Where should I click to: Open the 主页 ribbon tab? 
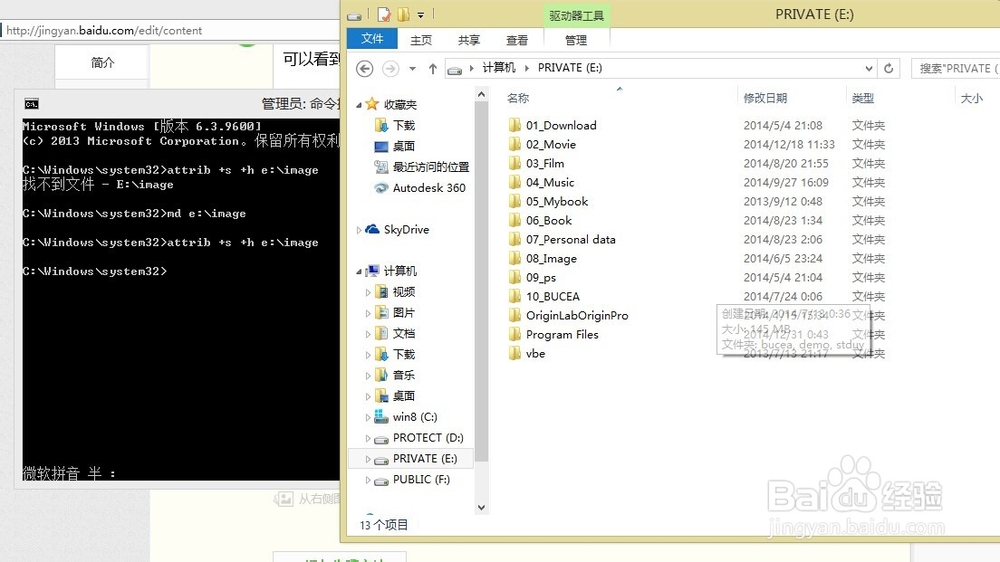click(421, 40)
